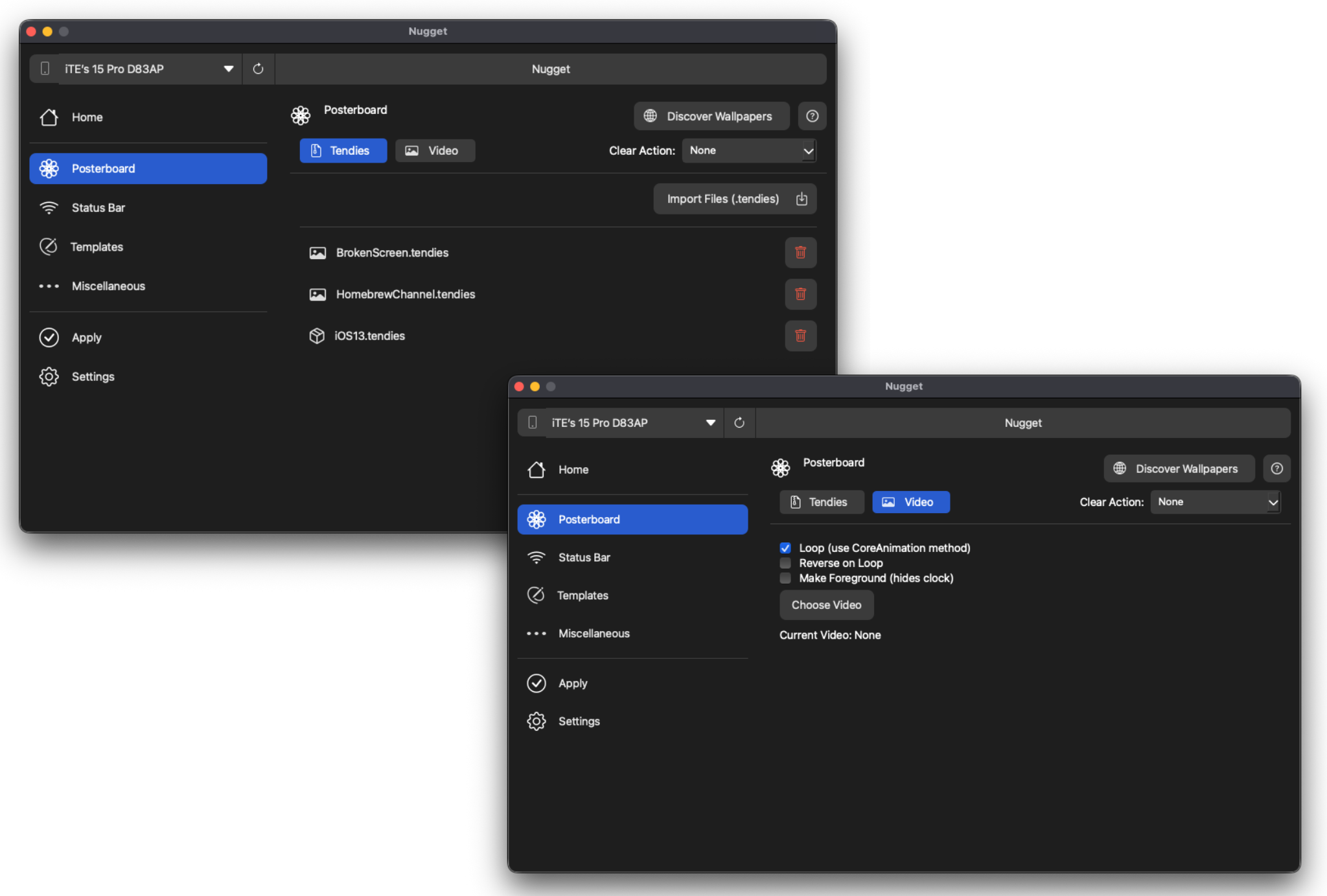The width and height of the screenshot is (1327, 896).
Task: Click Apply checkmark icon in back window
Action: click(x=49, y=338)
